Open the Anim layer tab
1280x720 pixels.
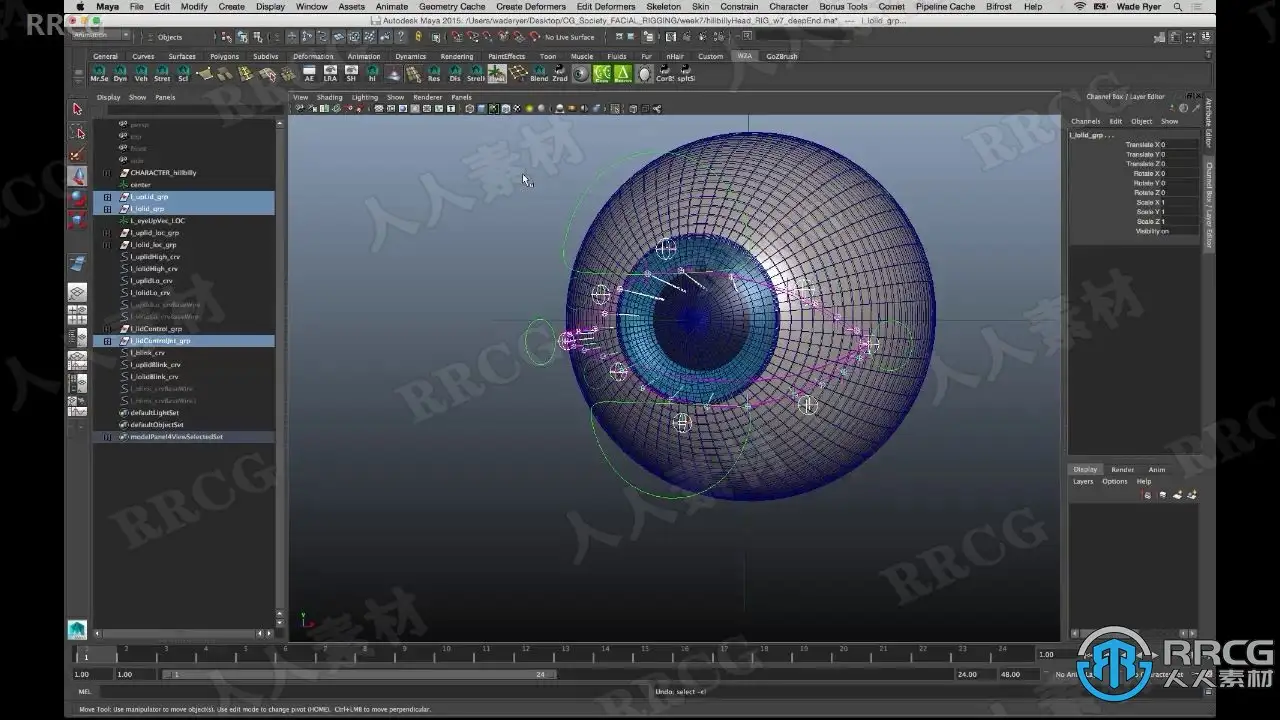pos(1156,469)
